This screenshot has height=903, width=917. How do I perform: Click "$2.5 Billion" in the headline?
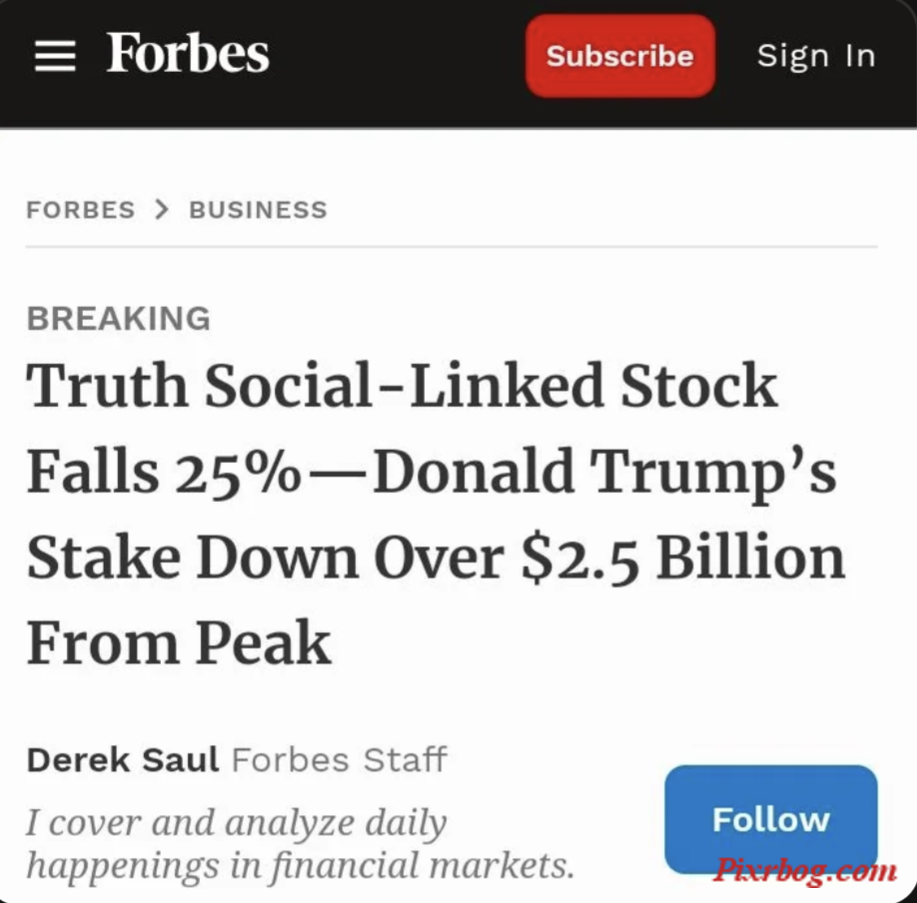(683, 559)
